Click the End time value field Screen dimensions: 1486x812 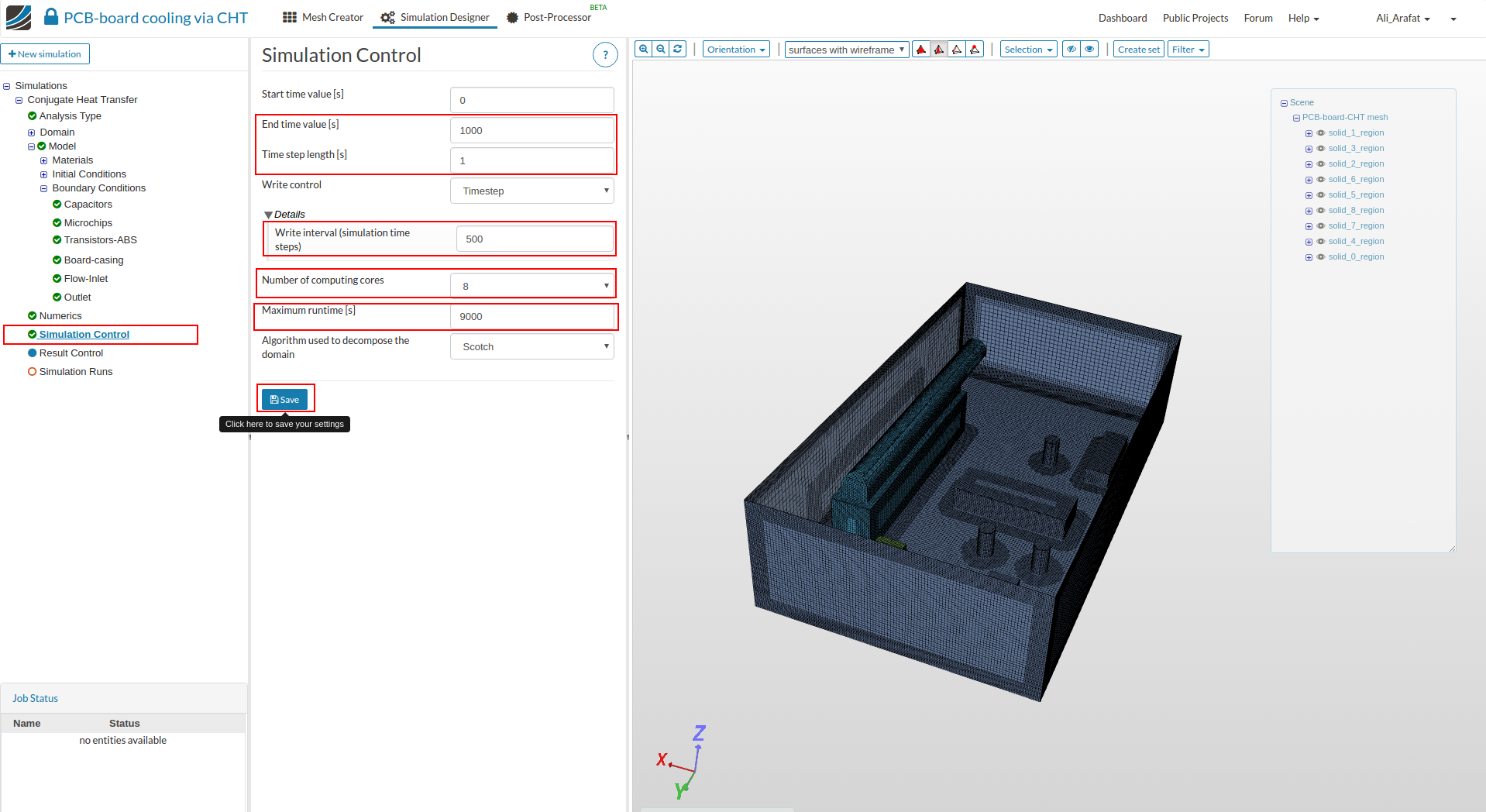pos(532,130)
